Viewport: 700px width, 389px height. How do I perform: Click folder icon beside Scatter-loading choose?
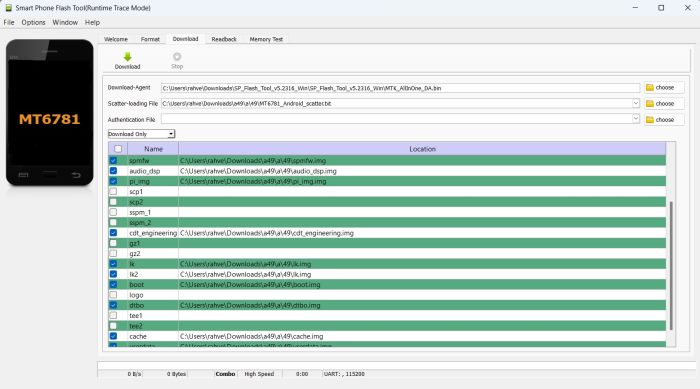(x=650, y=104)
